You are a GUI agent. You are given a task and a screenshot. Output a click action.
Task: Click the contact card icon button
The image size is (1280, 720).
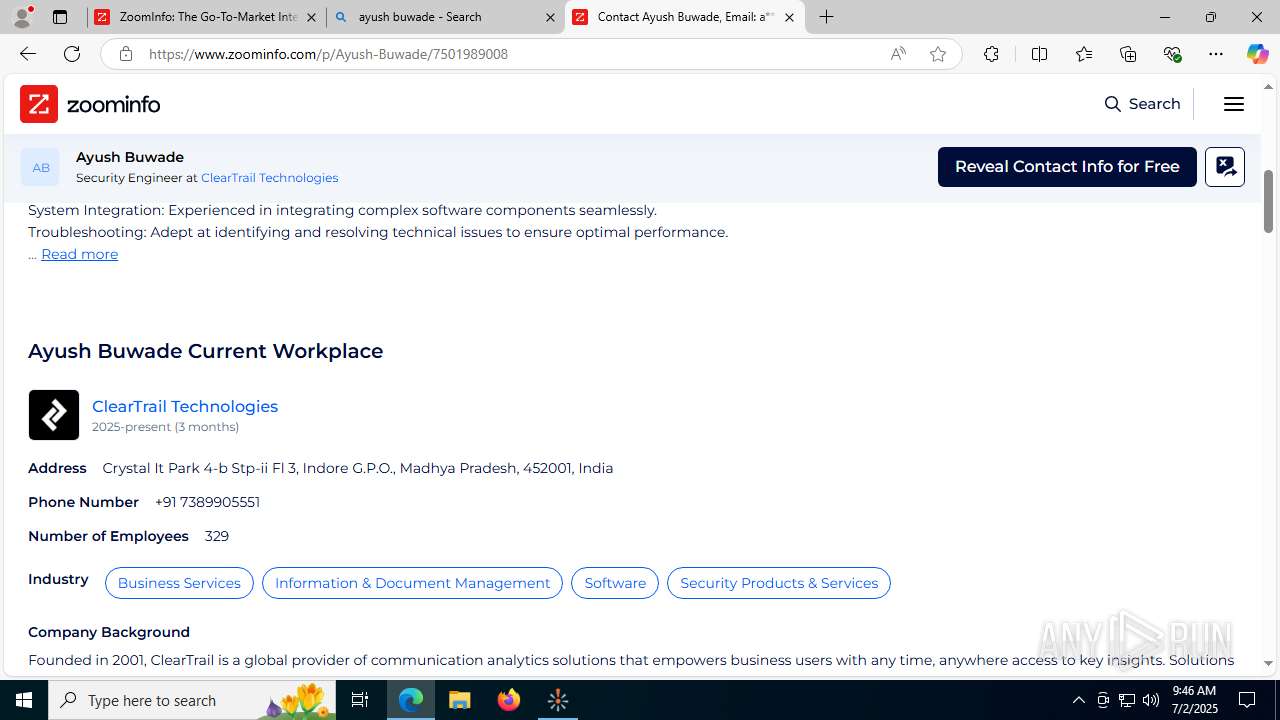click(1225, 167)
